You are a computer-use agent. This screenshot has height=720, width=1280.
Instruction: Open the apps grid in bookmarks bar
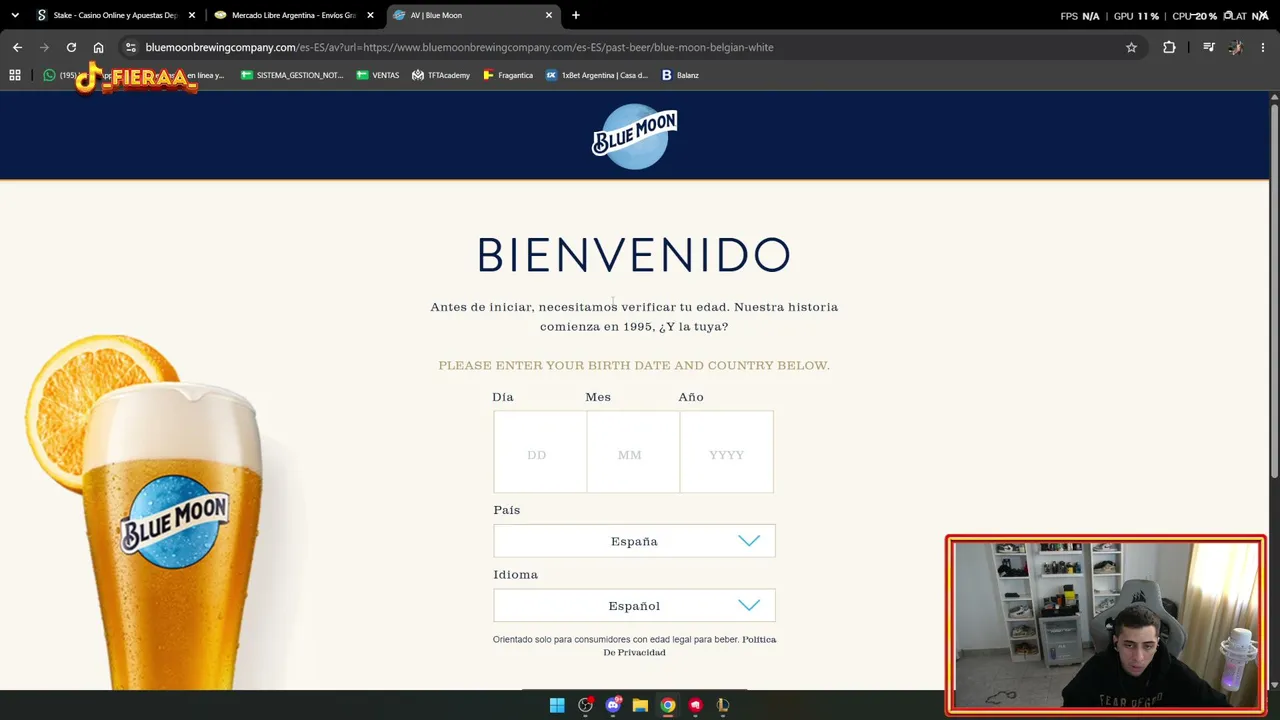15,75
